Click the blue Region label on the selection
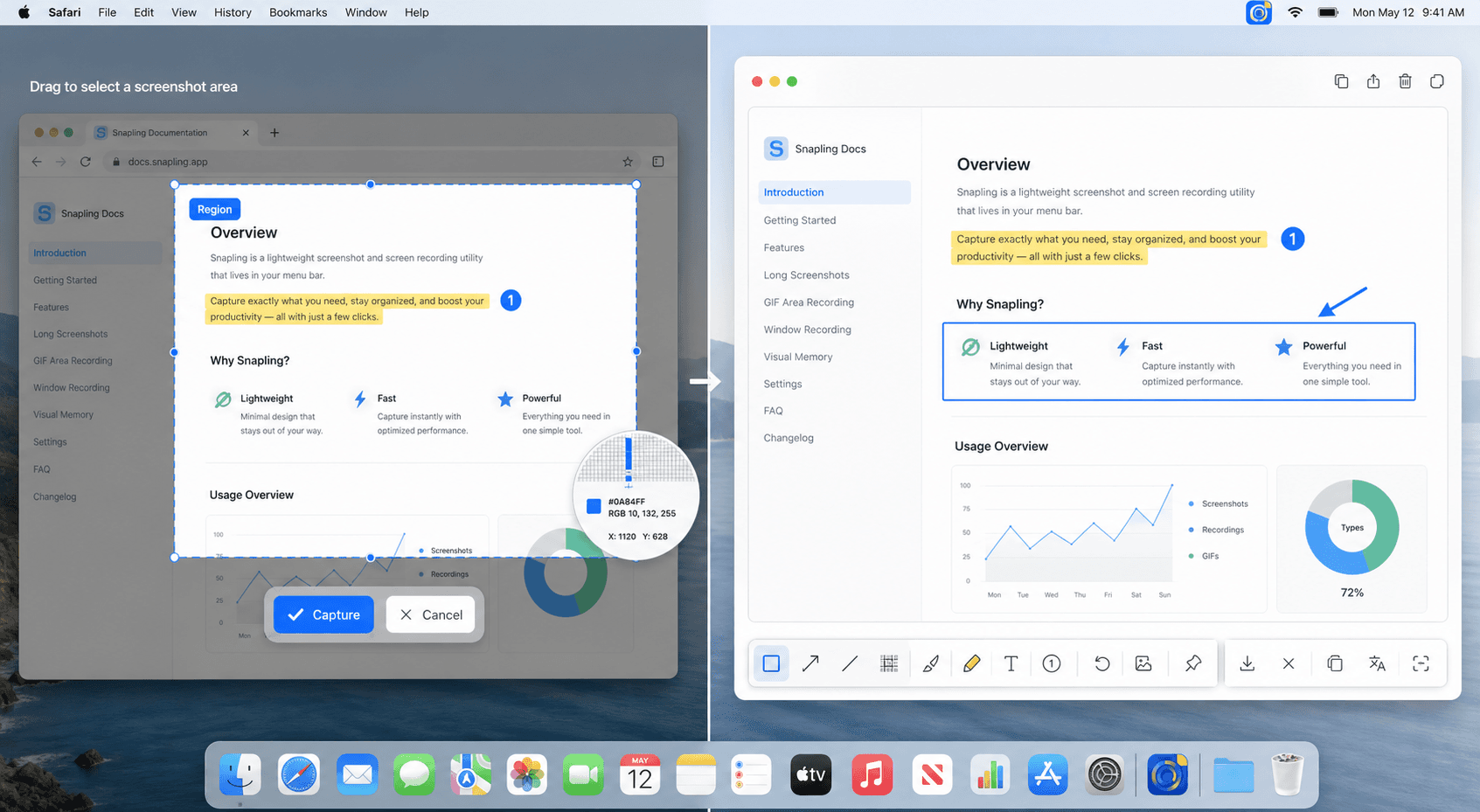The height and width of the screenshot is (812, 1480). point(214,209)
